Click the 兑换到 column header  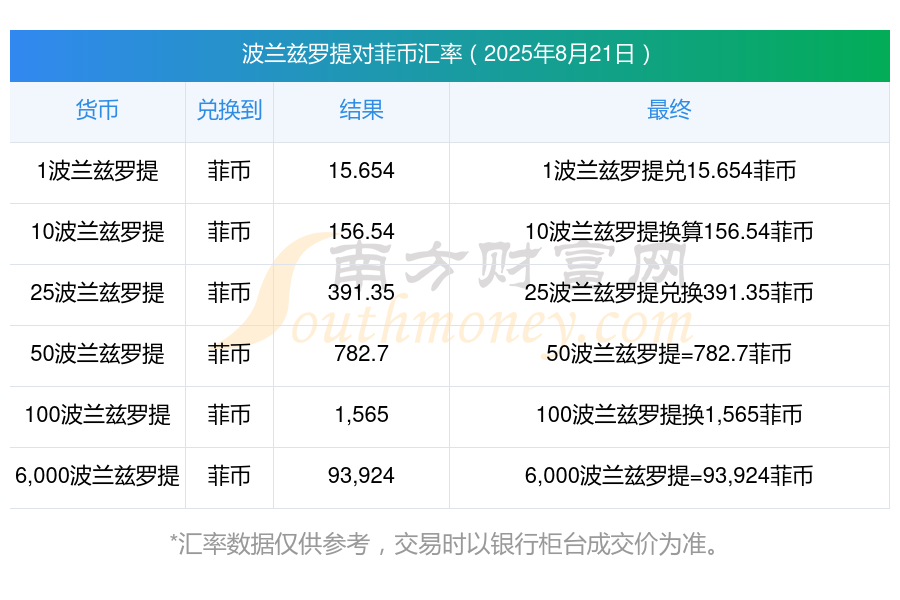(229, 110)
